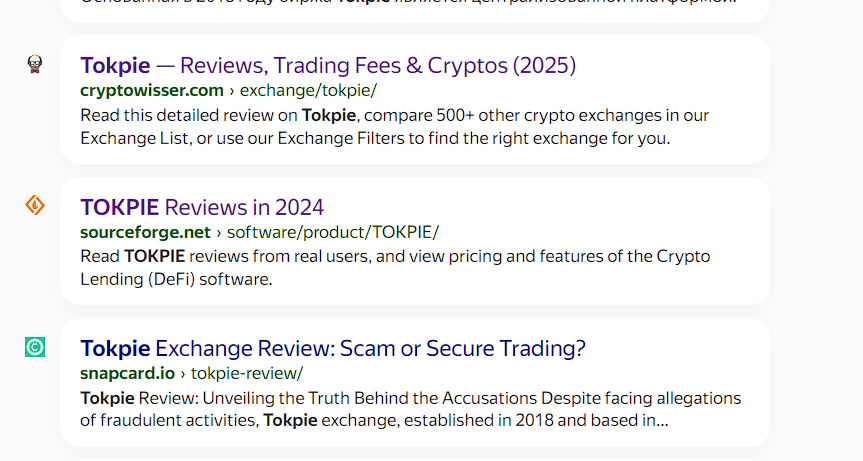
Task: Click the Cryptowisser "Read this detailed review" snippet
Action: (x=190, y=115)
